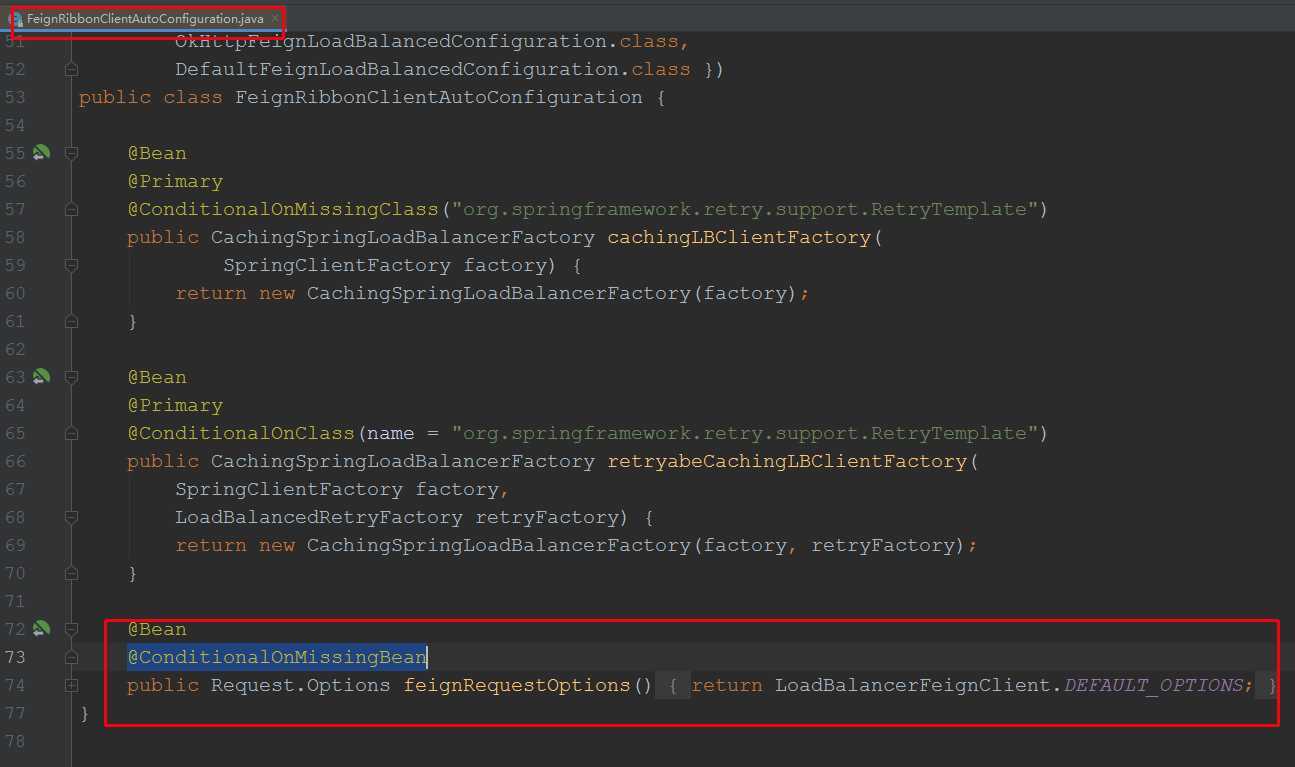1295x767 pixels.
Task: Click LoadBalancerFeignClient on line 74
Action: pos(913,685)
